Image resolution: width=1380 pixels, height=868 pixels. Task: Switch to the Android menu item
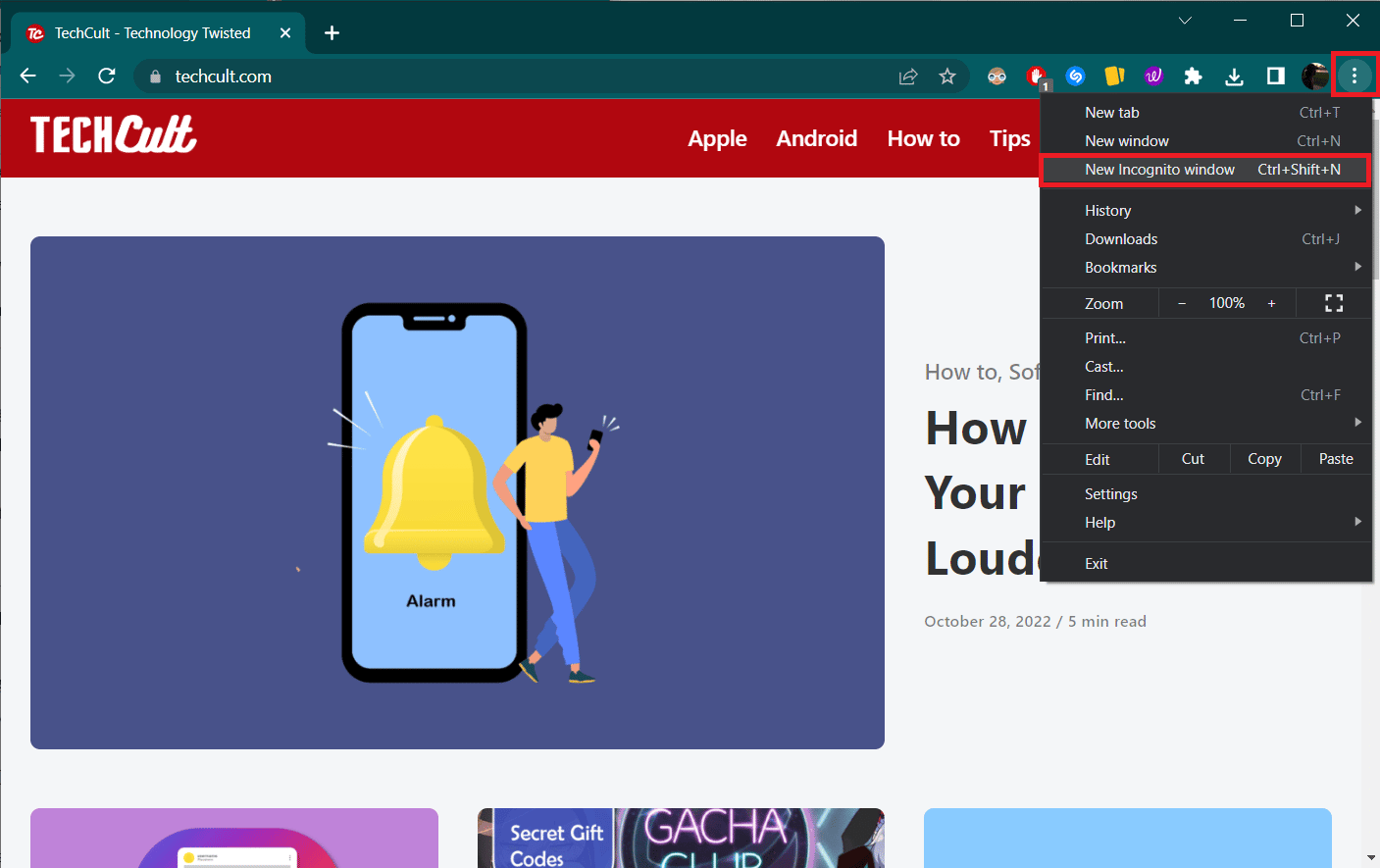816,138
